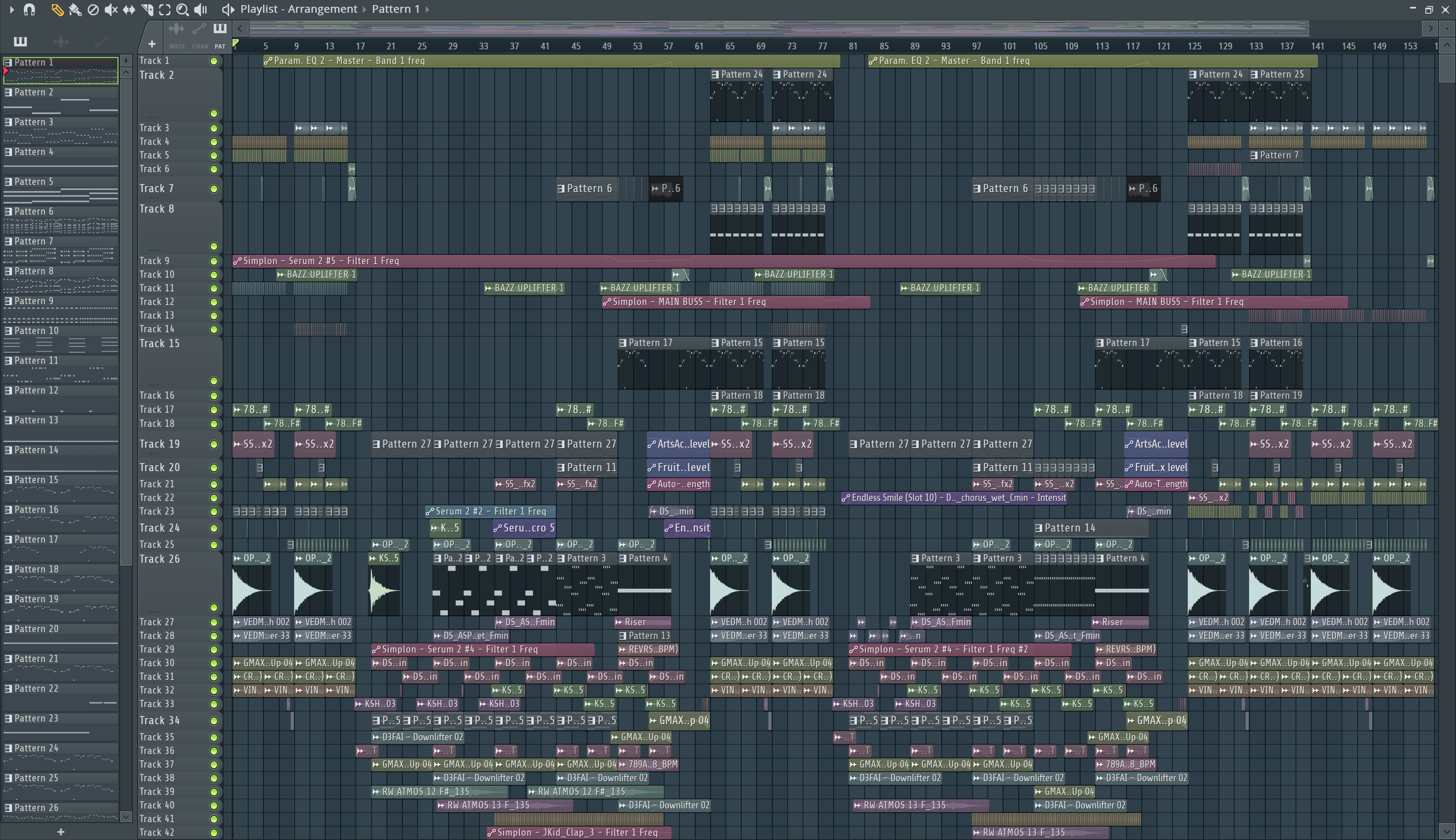Select the Mute tool
The height and width of the screenshot is (840, 1456).
click(x=111, y=9)
